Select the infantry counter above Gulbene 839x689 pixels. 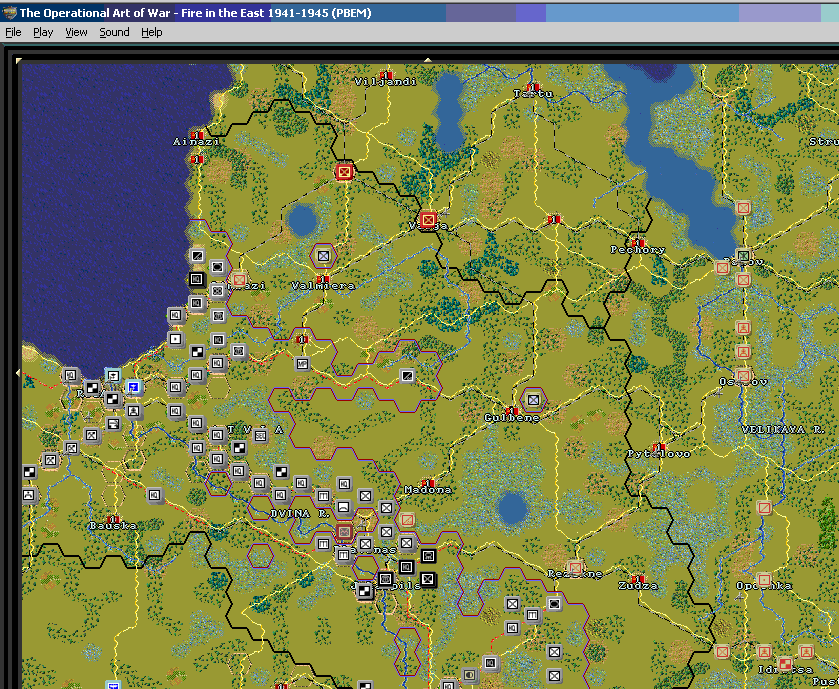[533, 400]
